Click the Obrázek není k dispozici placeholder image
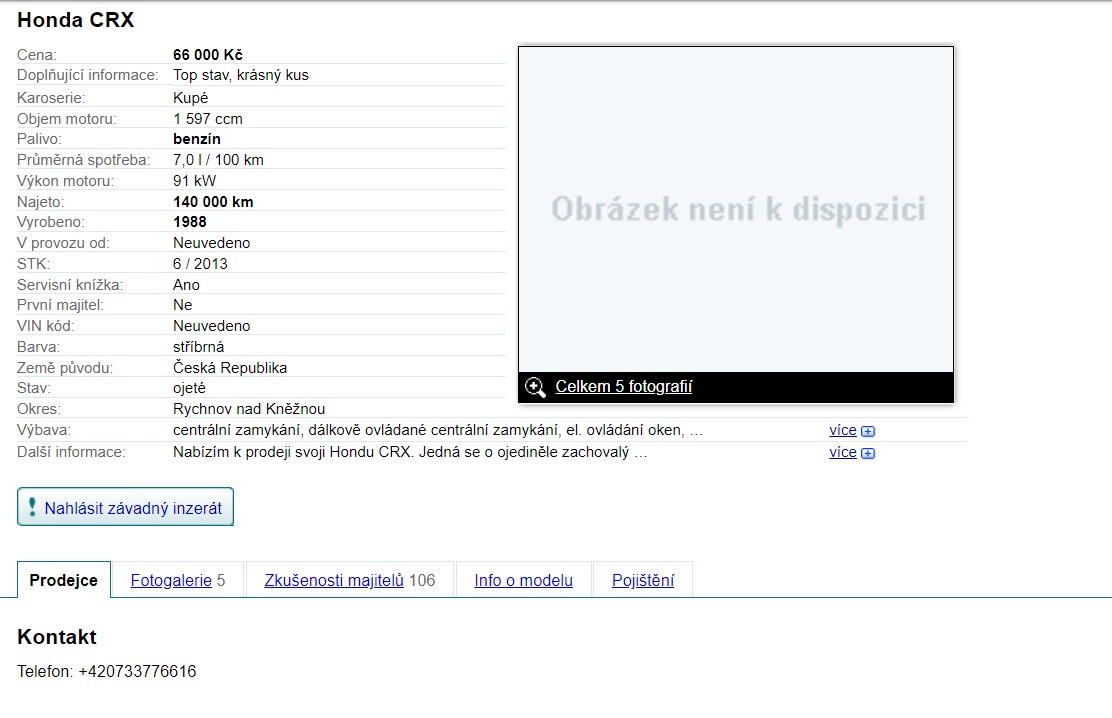The width and height of the screenshot is (1112, 718). pyautogui.click(x=736, y=209)
